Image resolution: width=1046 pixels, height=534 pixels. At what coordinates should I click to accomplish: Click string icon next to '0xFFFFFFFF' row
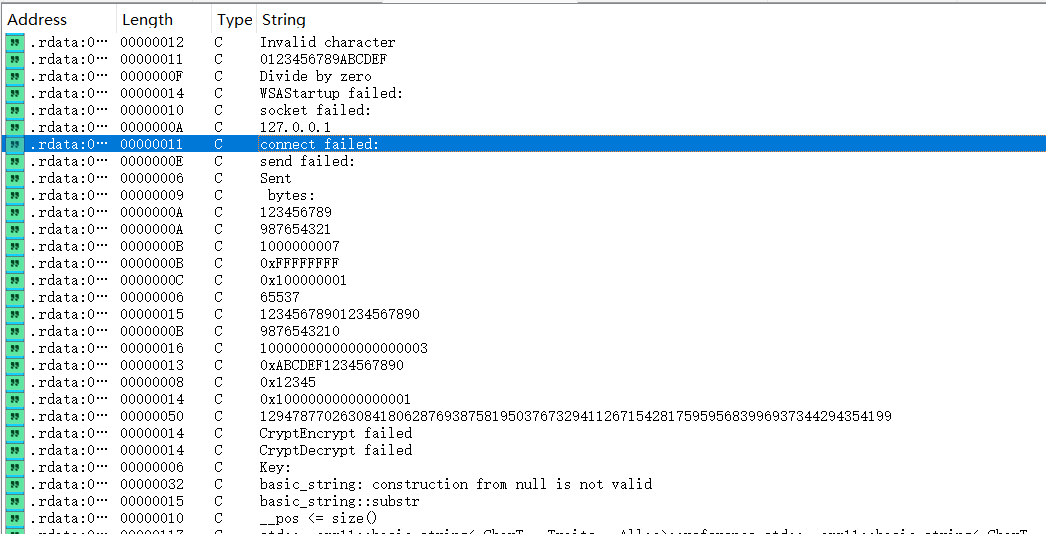(x=15, y=263)
